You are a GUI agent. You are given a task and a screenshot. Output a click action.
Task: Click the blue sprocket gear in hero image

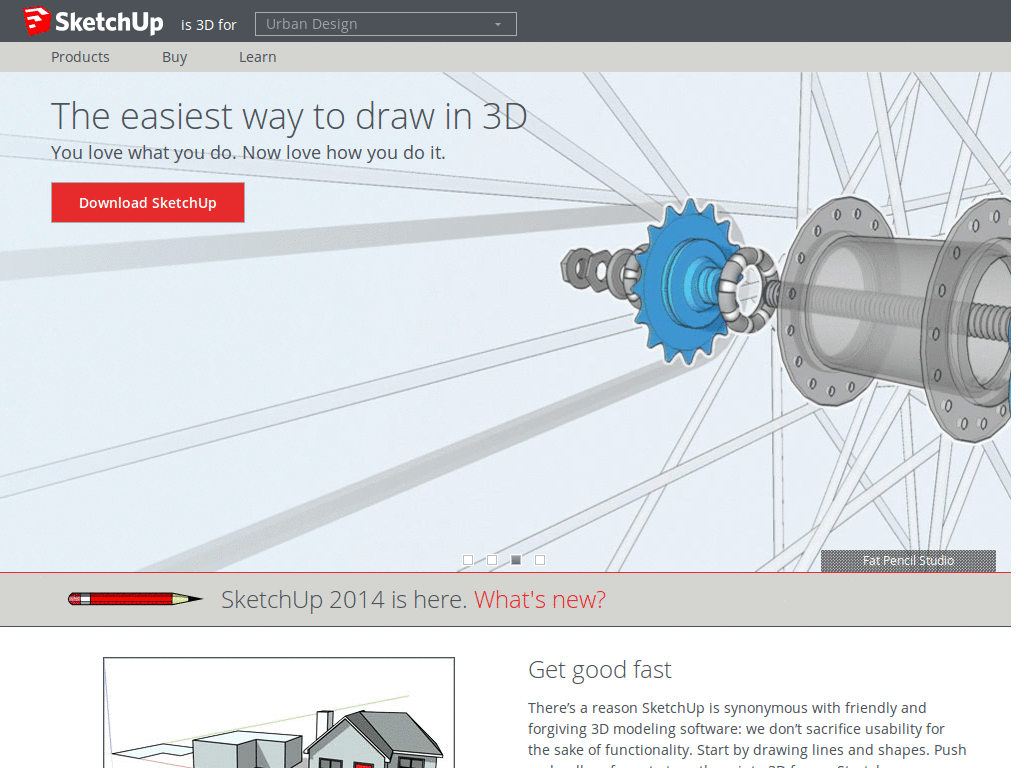[686, 282]
